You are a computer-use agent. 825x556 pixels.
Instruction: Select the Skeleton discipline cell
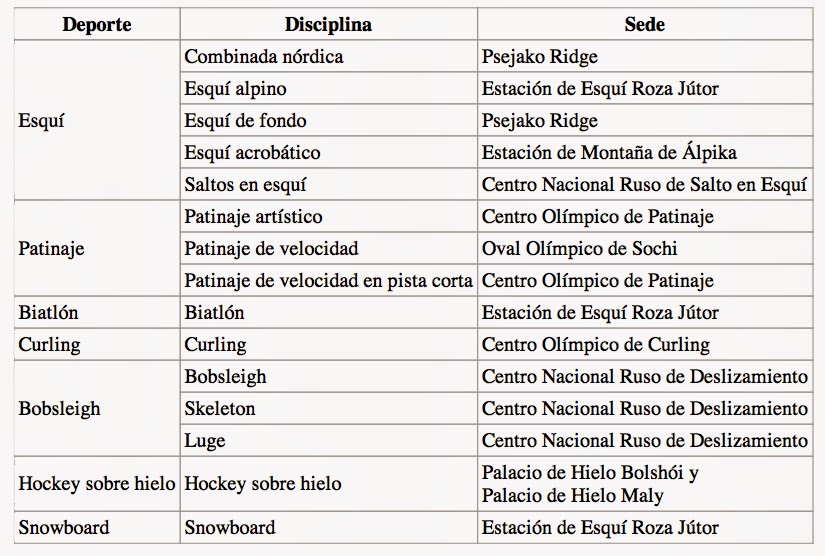click(x=220, y=409)
